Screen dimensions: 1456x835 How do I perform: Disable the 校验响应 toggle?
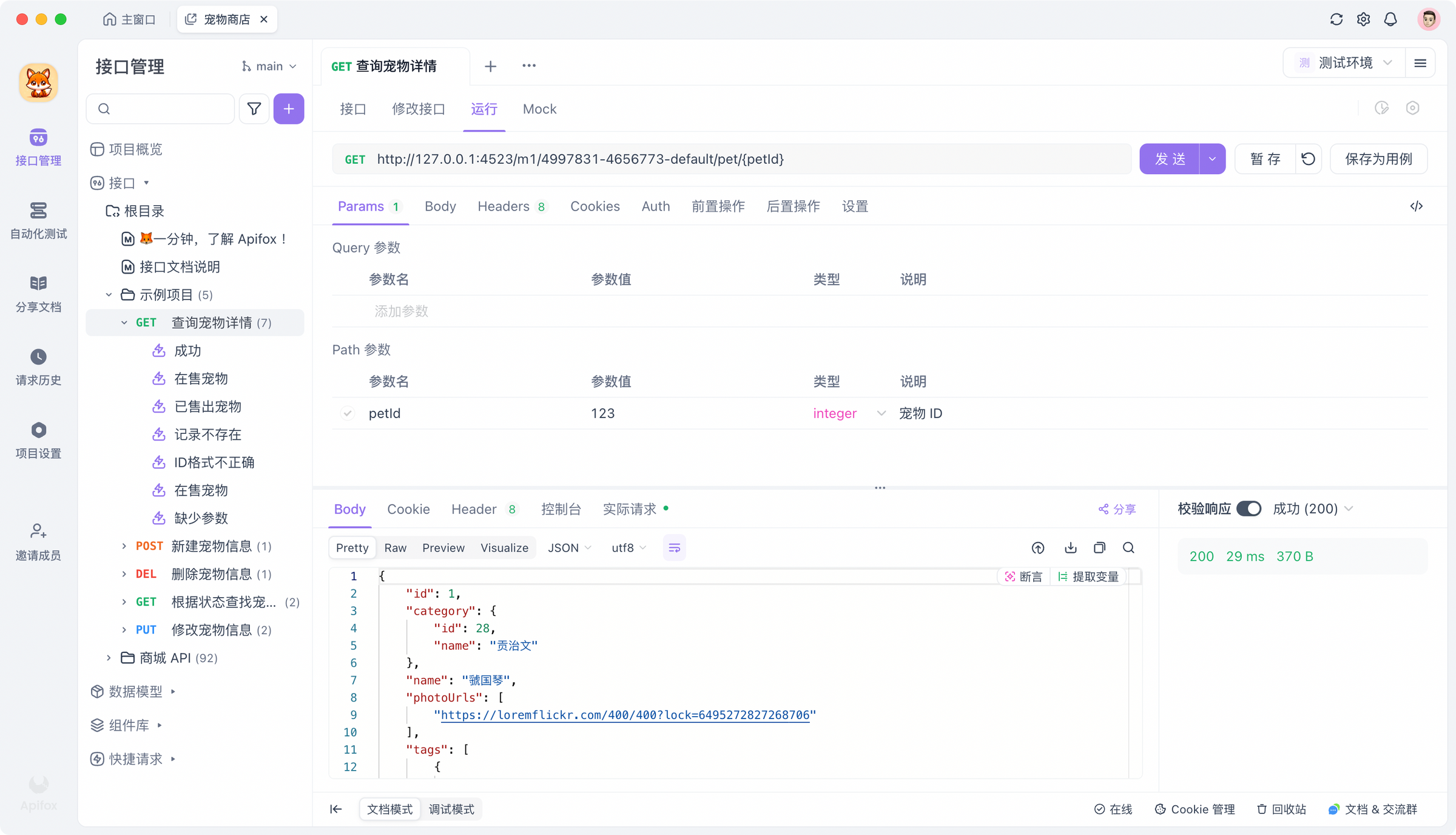pos(1250,509)
